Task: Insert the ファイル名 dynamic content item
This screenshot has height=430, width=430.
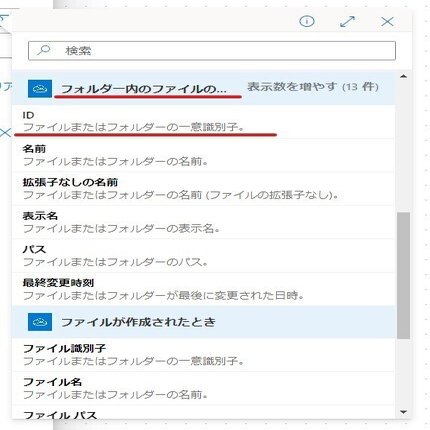Action: (204, 388)
